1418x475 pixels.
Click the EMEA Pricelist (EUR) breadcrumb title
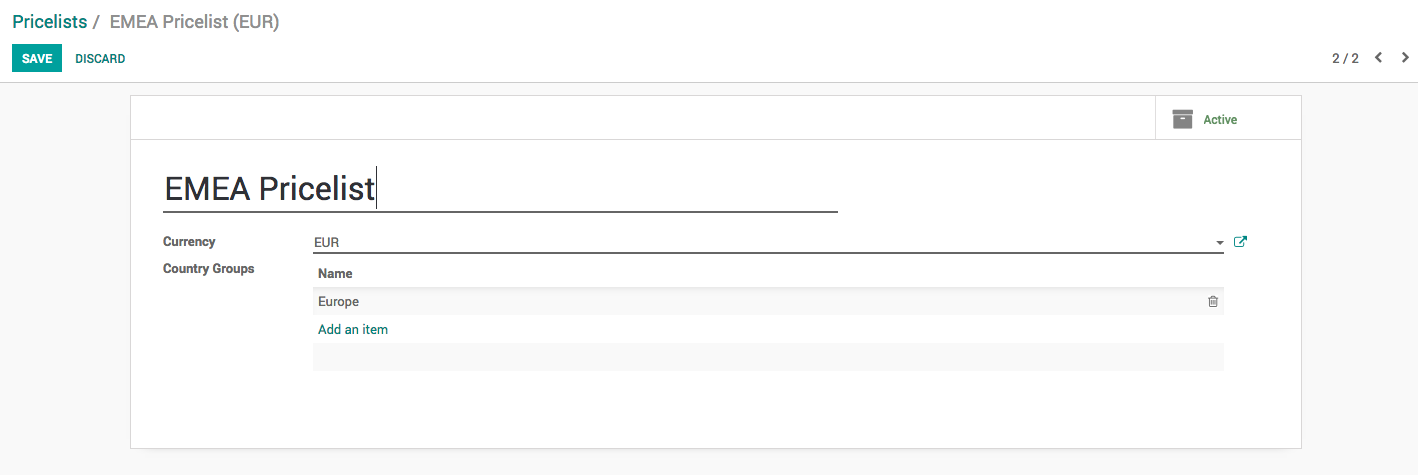tap(194, 22)
